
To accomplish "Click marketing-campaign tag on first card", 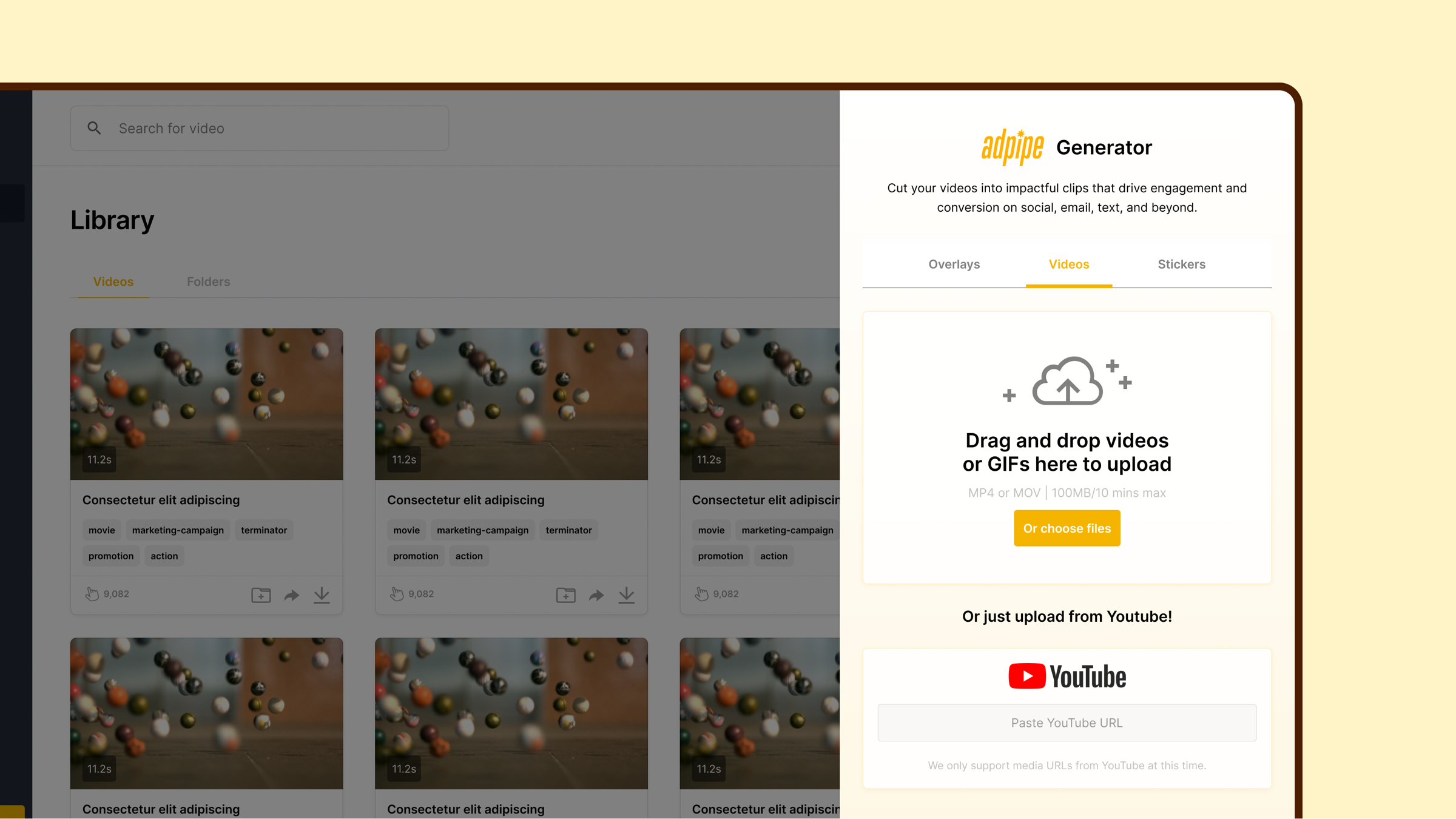I will pos(178,530).
